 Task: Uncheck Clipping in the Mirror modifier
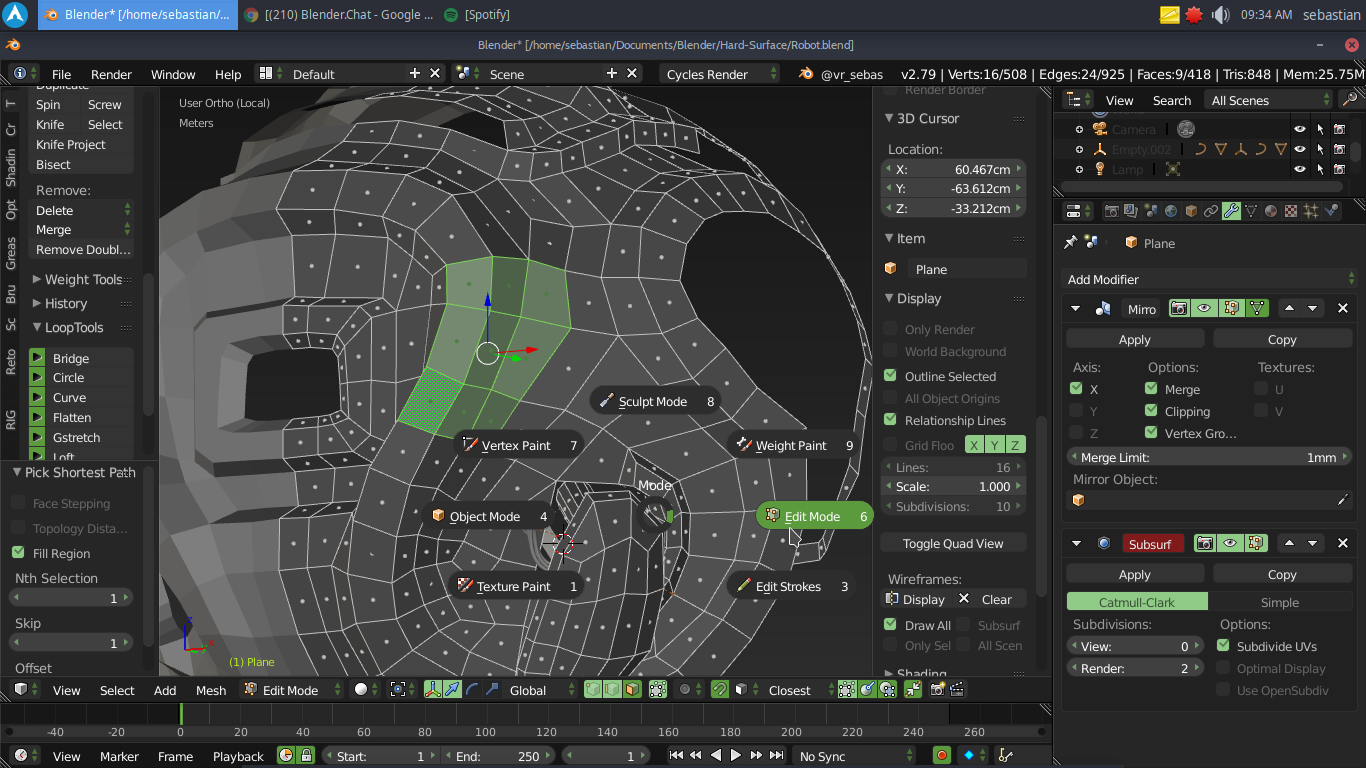[x=1151, y=411]
